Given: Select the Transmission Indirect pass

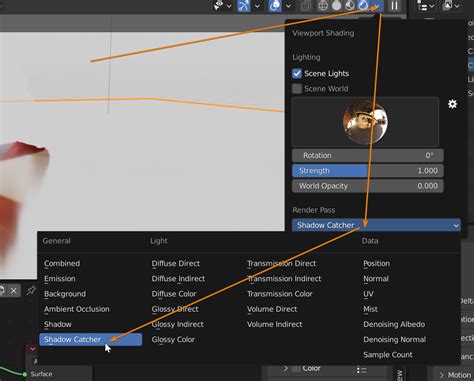Looking at the screenshot, I should click(284, 279).
